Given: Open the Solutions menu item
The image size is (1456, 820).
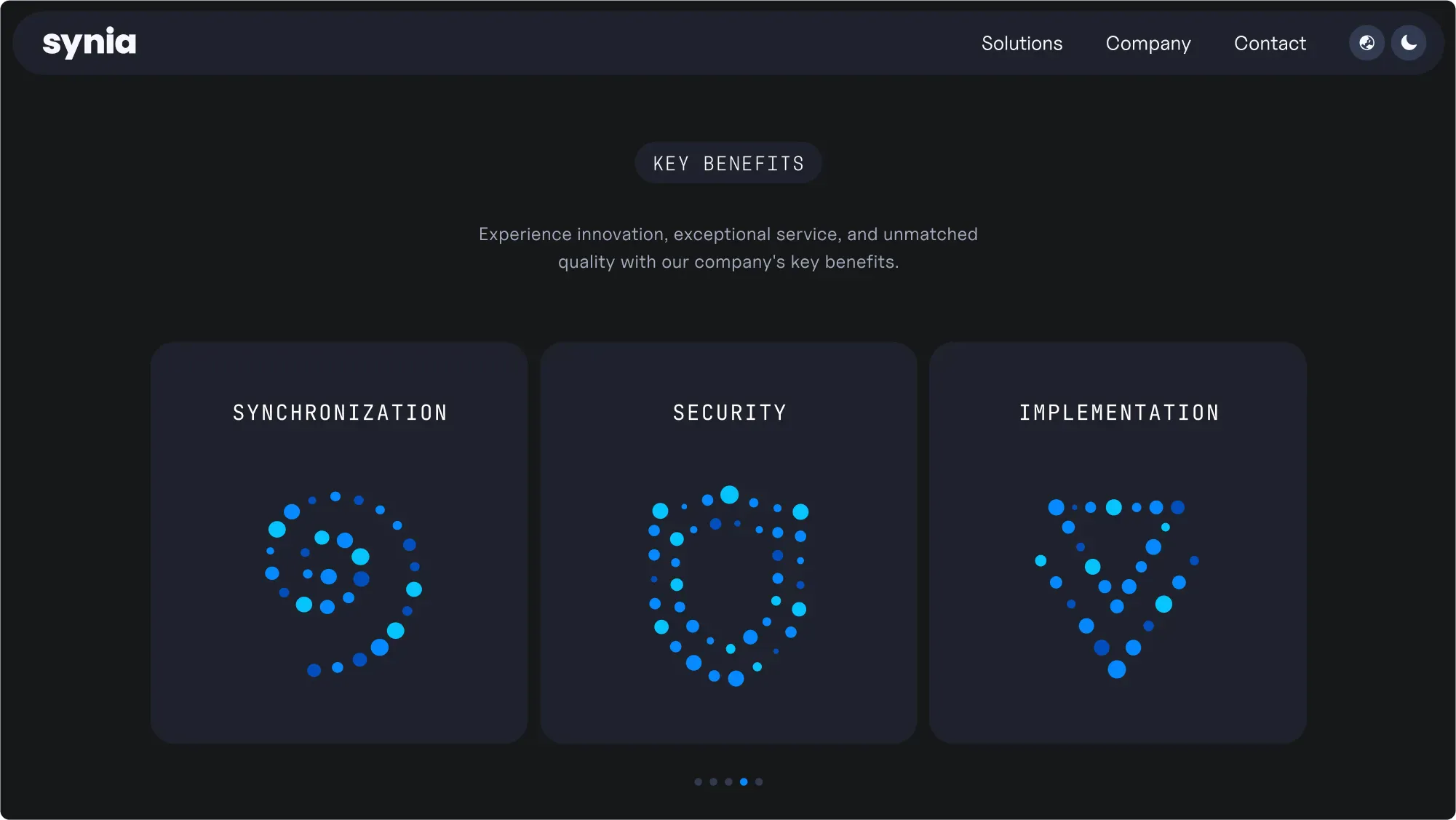Looking at the screenshot, I should tap(1022, 44).
